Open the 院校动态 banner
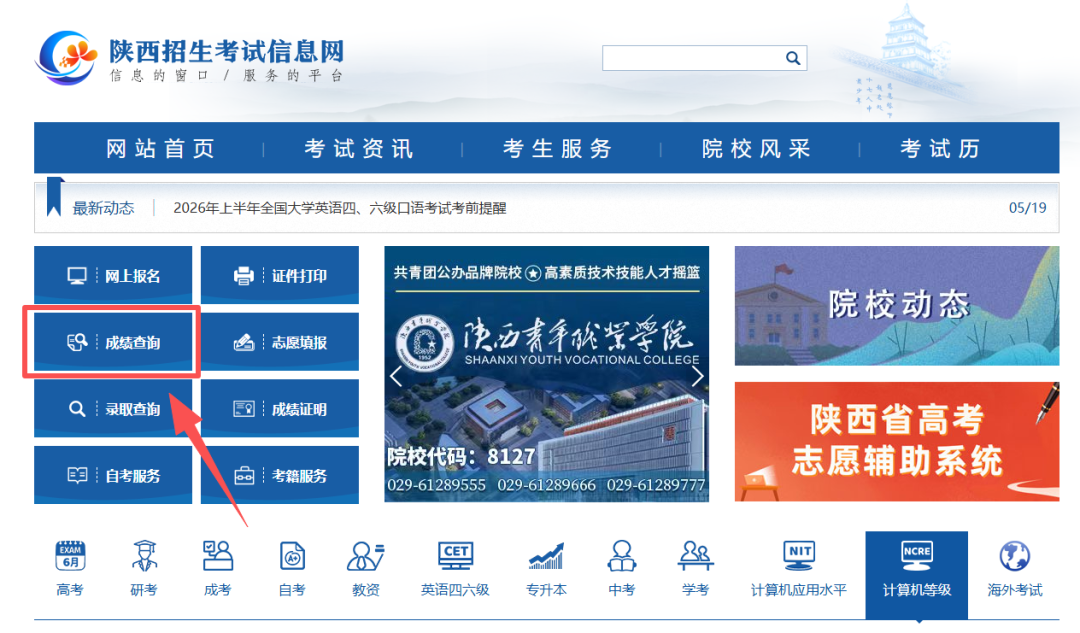 (897, 306)
